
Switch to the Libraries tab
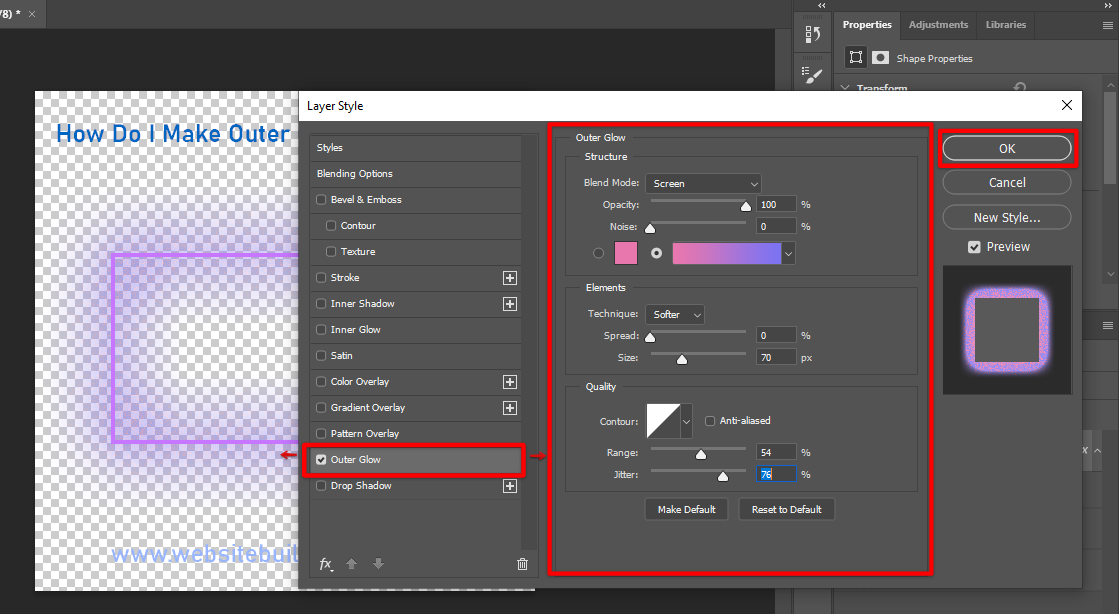coord(1005,25)
